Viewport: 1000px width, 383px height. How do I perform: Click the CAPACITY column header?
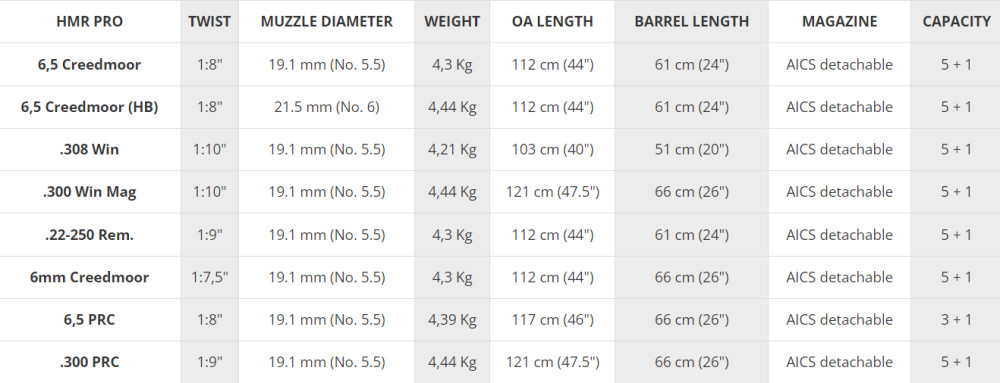tap(956, 22)
